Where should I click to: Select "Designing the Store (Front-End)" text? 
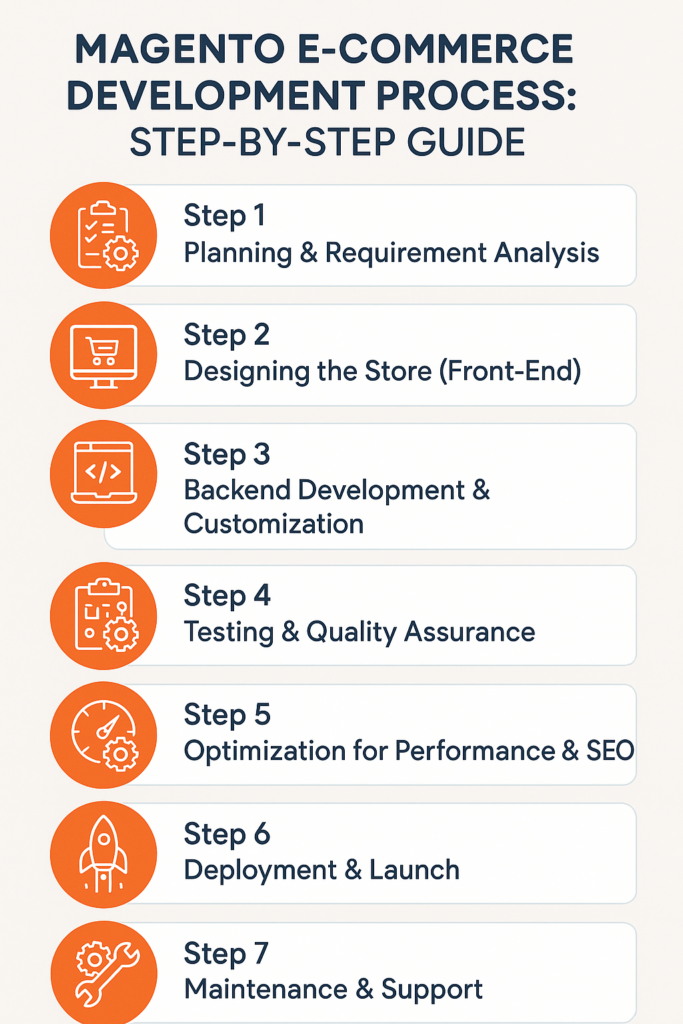pyautogui.click(x=383, y=371)
